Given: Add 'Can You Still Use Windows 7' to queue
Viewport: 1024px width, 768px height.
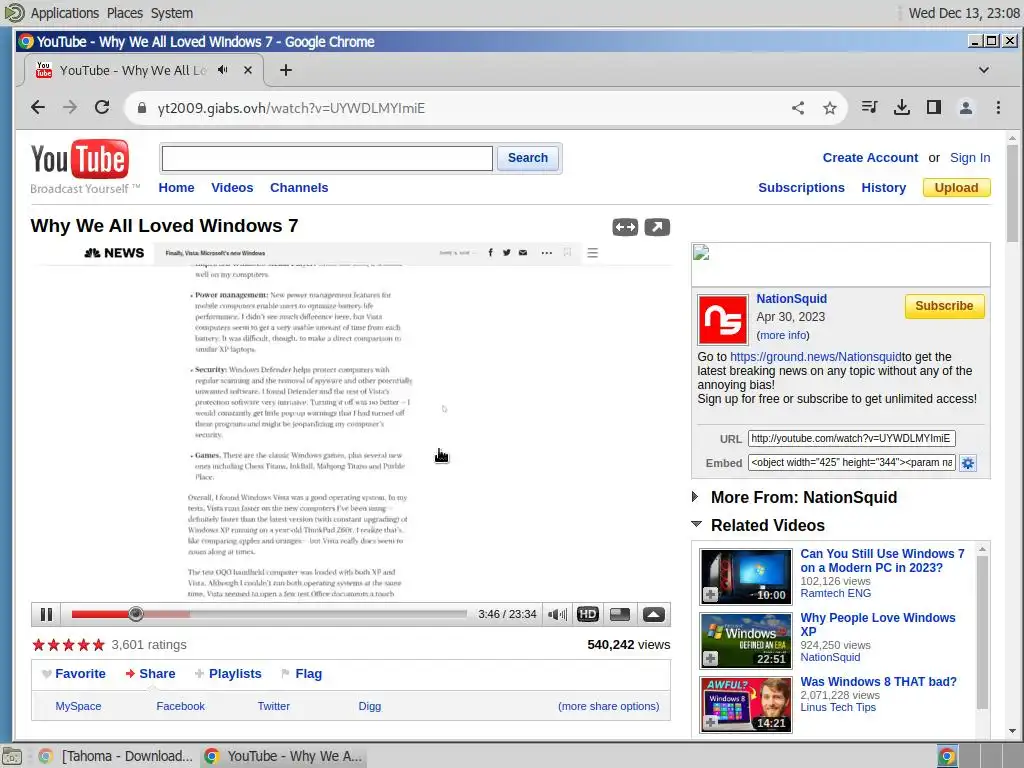Looking at the screenshot, I should (711, 594).
